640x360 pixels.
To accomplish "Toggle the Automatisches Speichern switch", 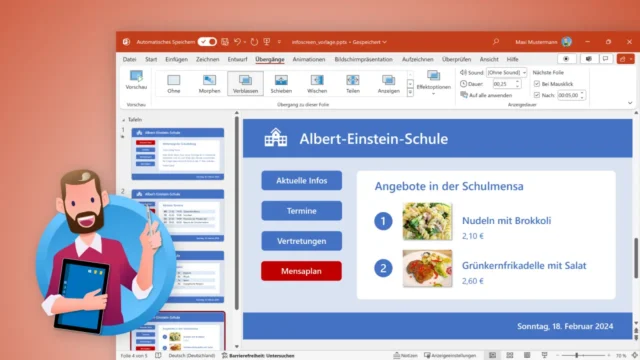I will pos(207,42).
